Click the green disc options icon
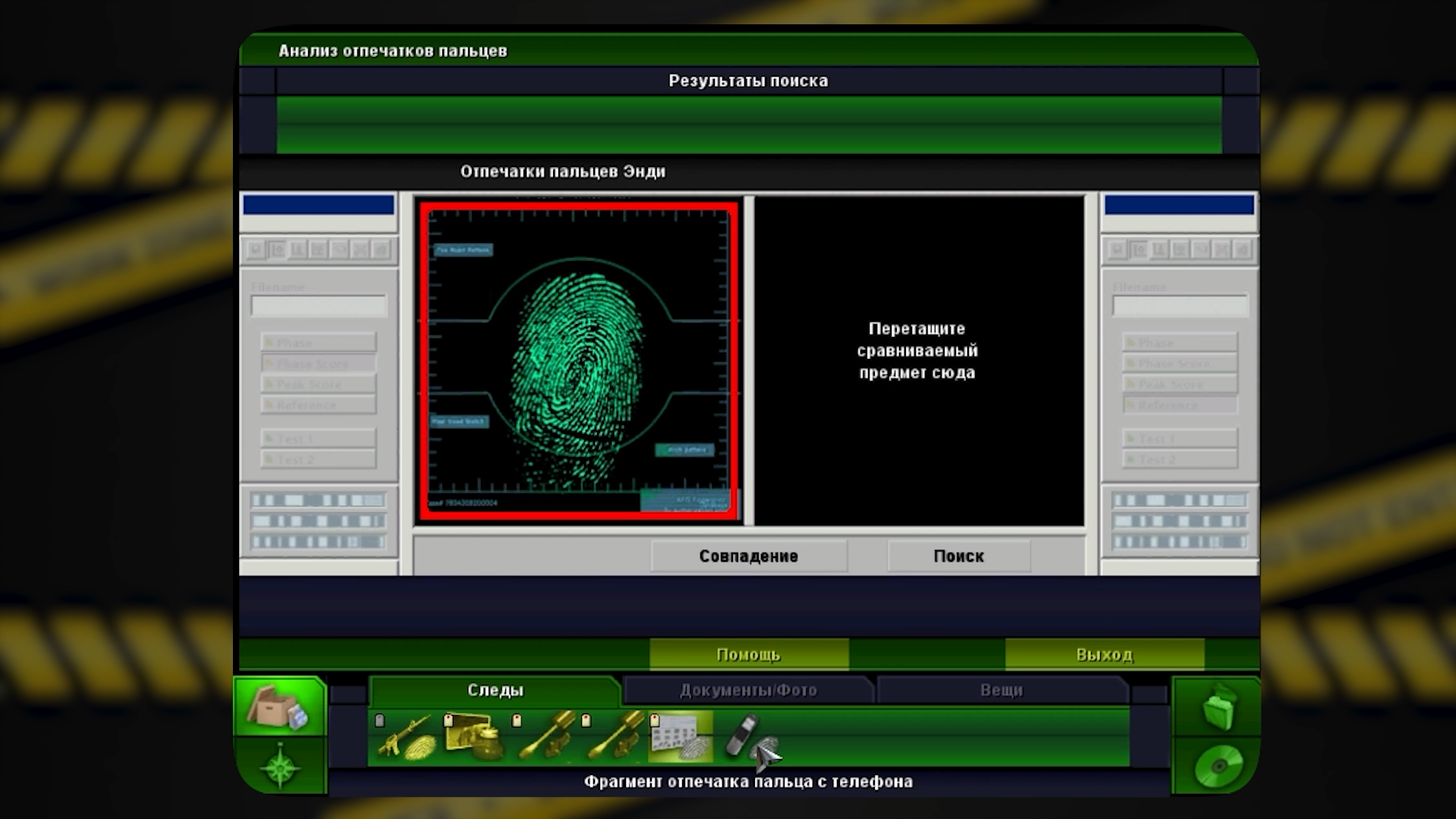Image resolution: width=1456 pixels, height=819 pixels. [x=1218, y=766]
